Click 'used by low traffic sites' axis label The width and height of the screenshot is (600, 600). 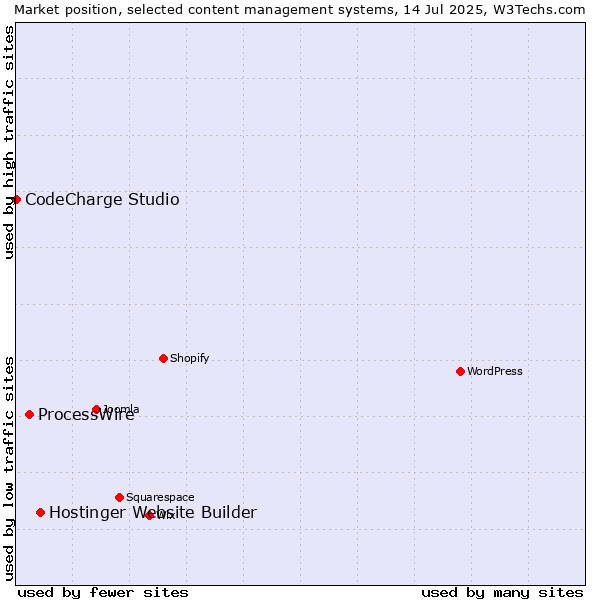point(8,469)
